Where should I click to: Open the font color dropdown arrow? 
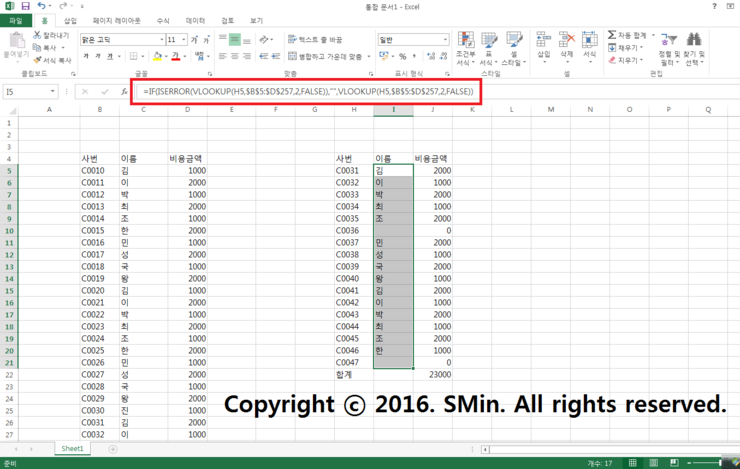point(185,56)
